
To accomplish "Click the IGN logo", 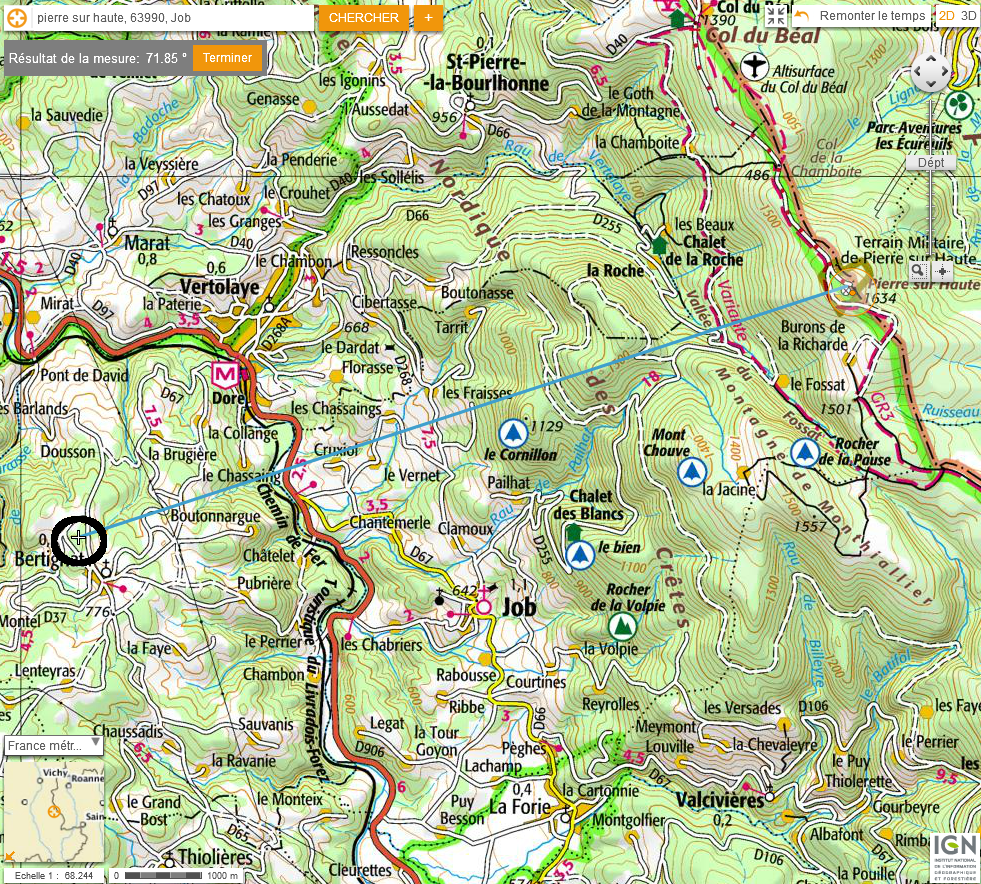I will 952,856.
